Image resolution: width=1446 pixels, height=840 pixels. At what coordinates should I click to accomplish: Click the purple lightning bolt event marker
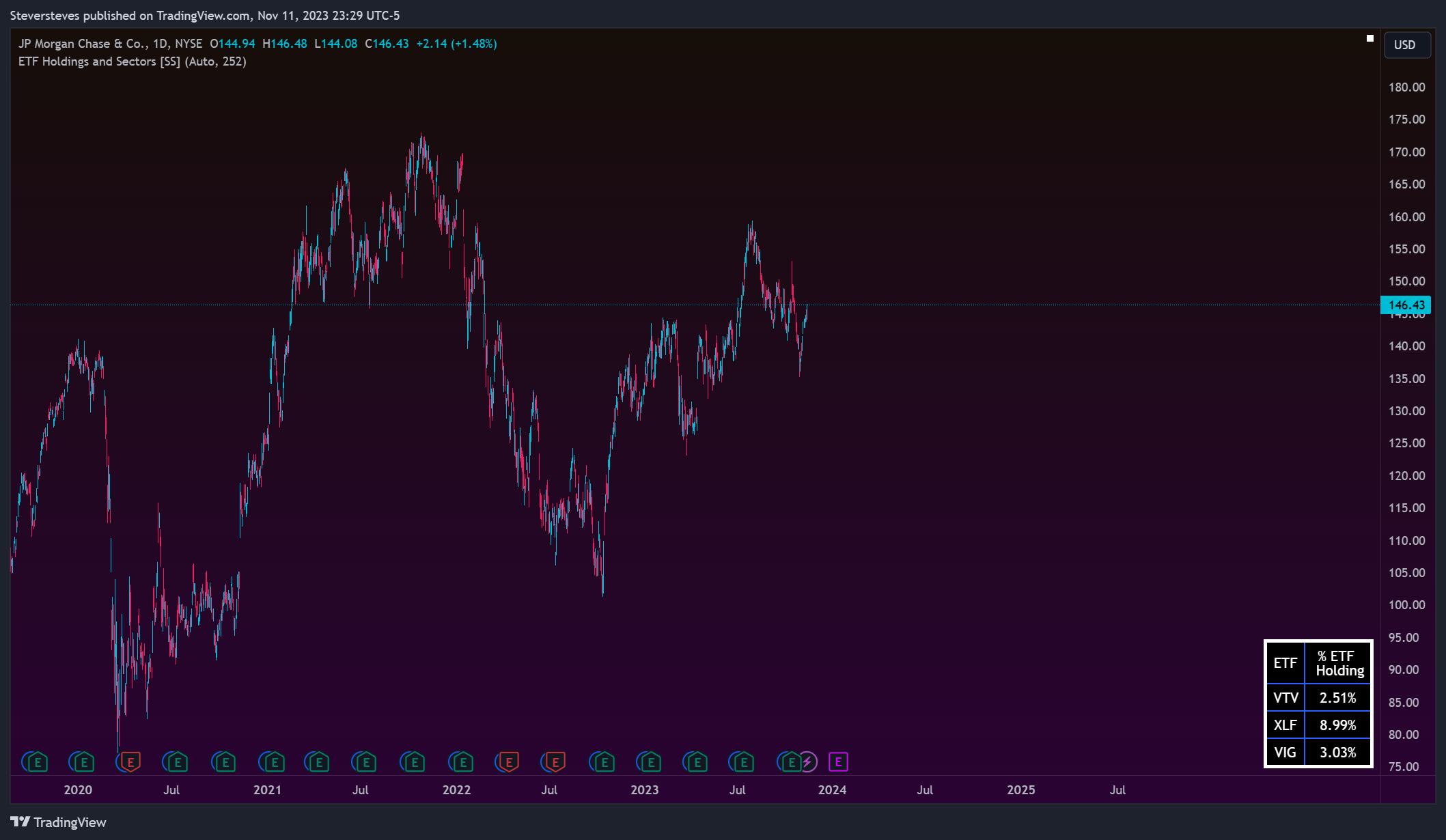[808, 761]
